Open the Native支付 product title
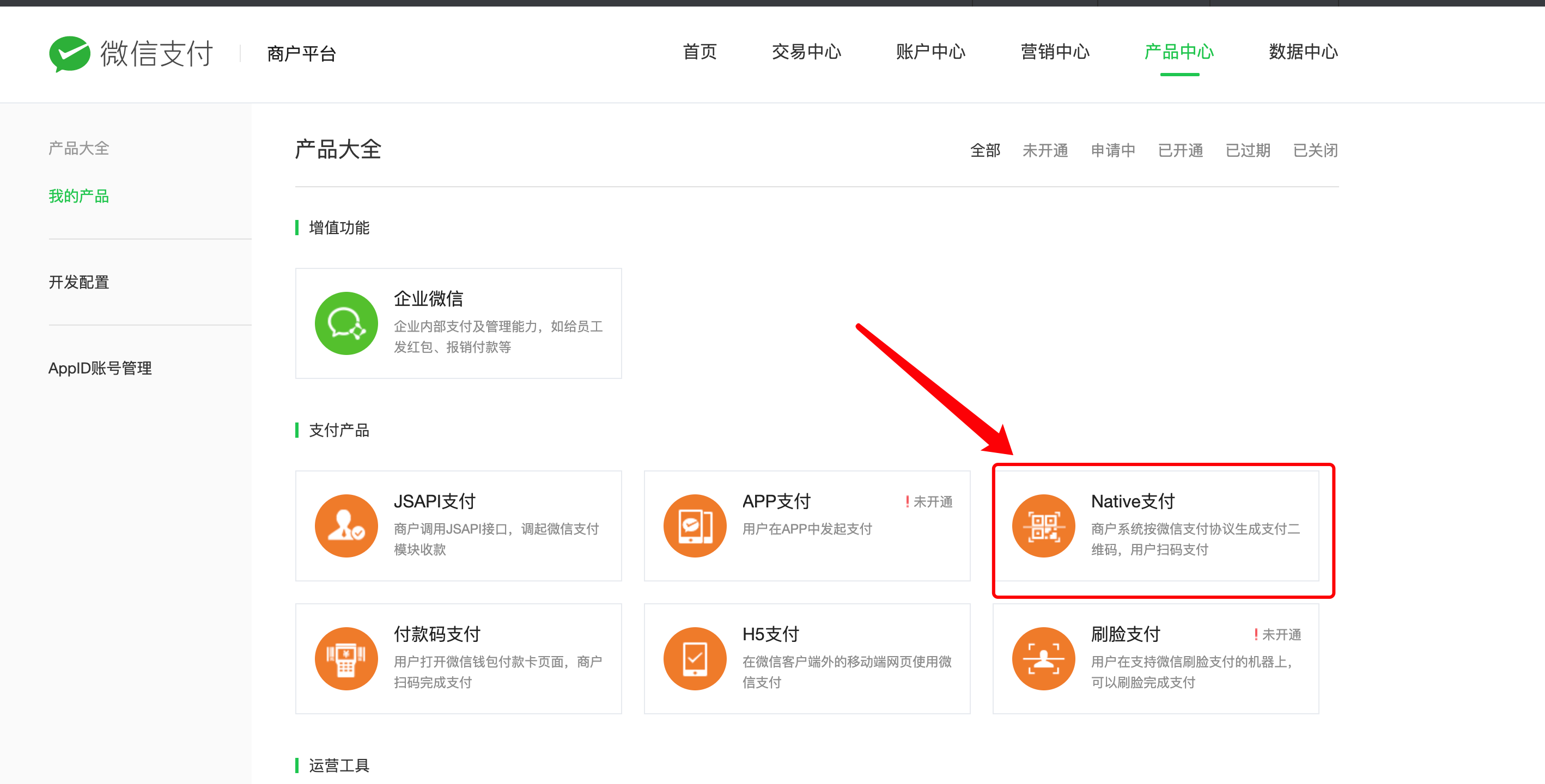1545x784 pixels. point(1133,501)
